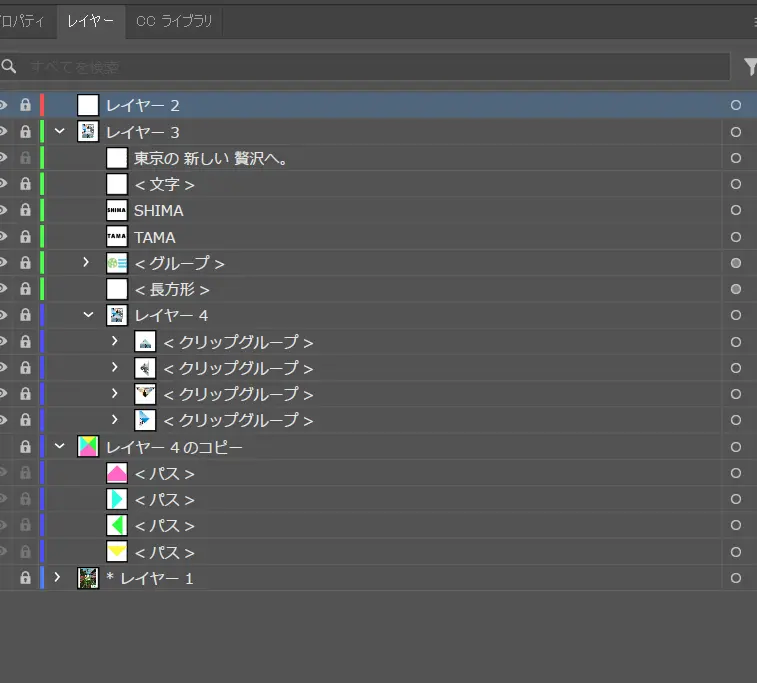
Task: Click the target circle on <グループ> row
Action: pyautogui.click(x=736, y=263)
